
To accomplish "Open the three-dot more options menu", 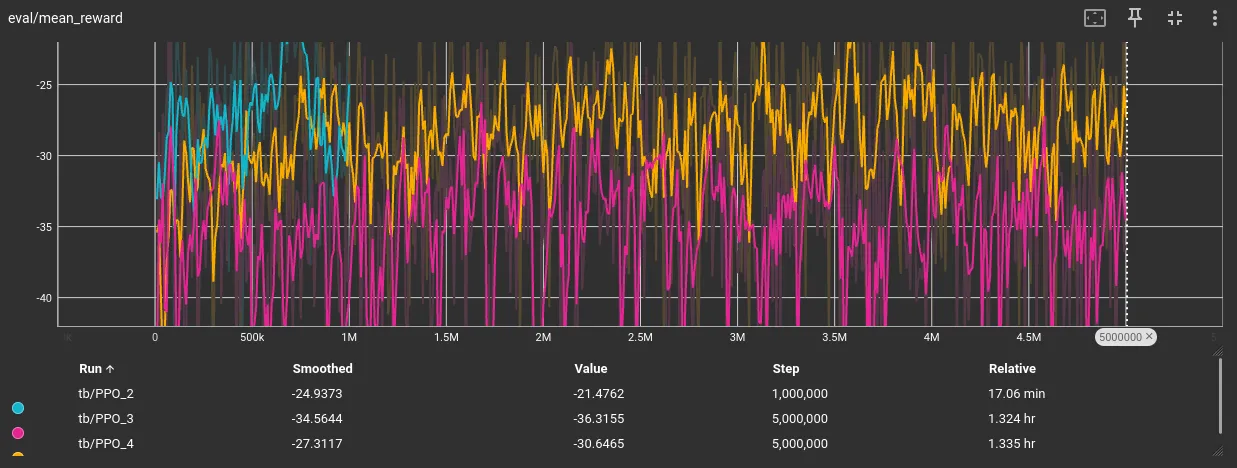I will [1215, 18].
